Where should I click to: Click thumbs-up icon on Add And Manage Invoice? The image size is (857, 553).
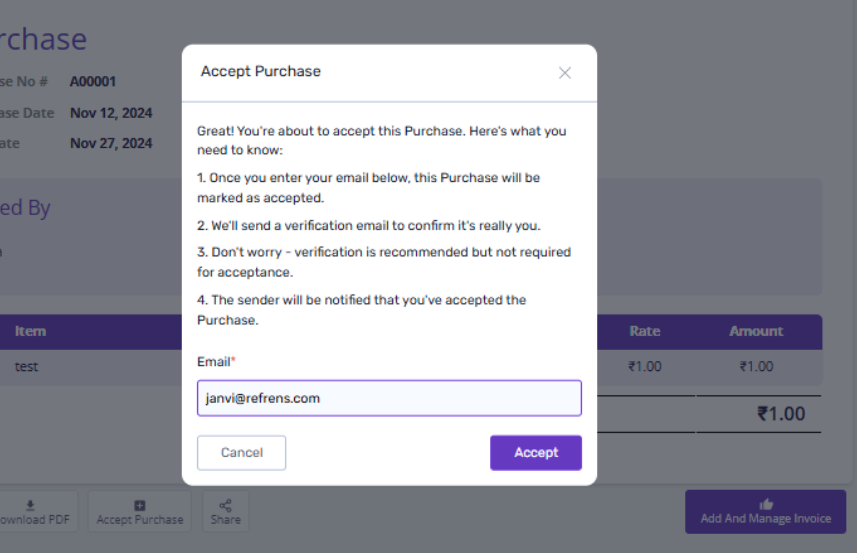(x=766, y=504)
